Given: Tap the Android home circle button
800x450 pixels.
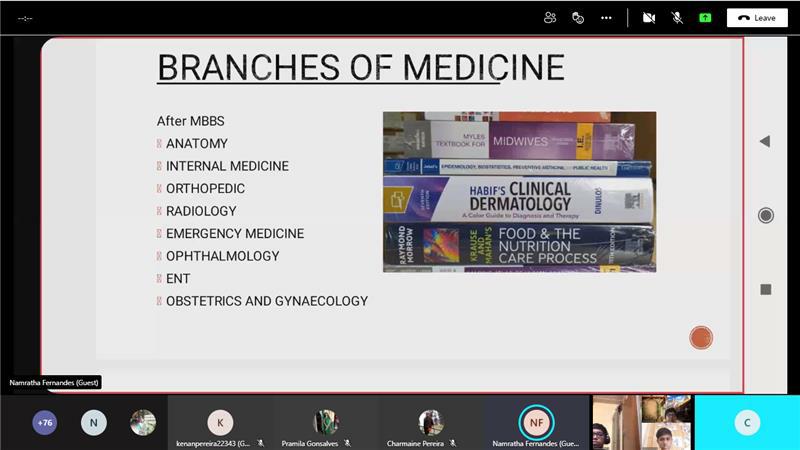Looking at the screenshot, I should point(765,215).
